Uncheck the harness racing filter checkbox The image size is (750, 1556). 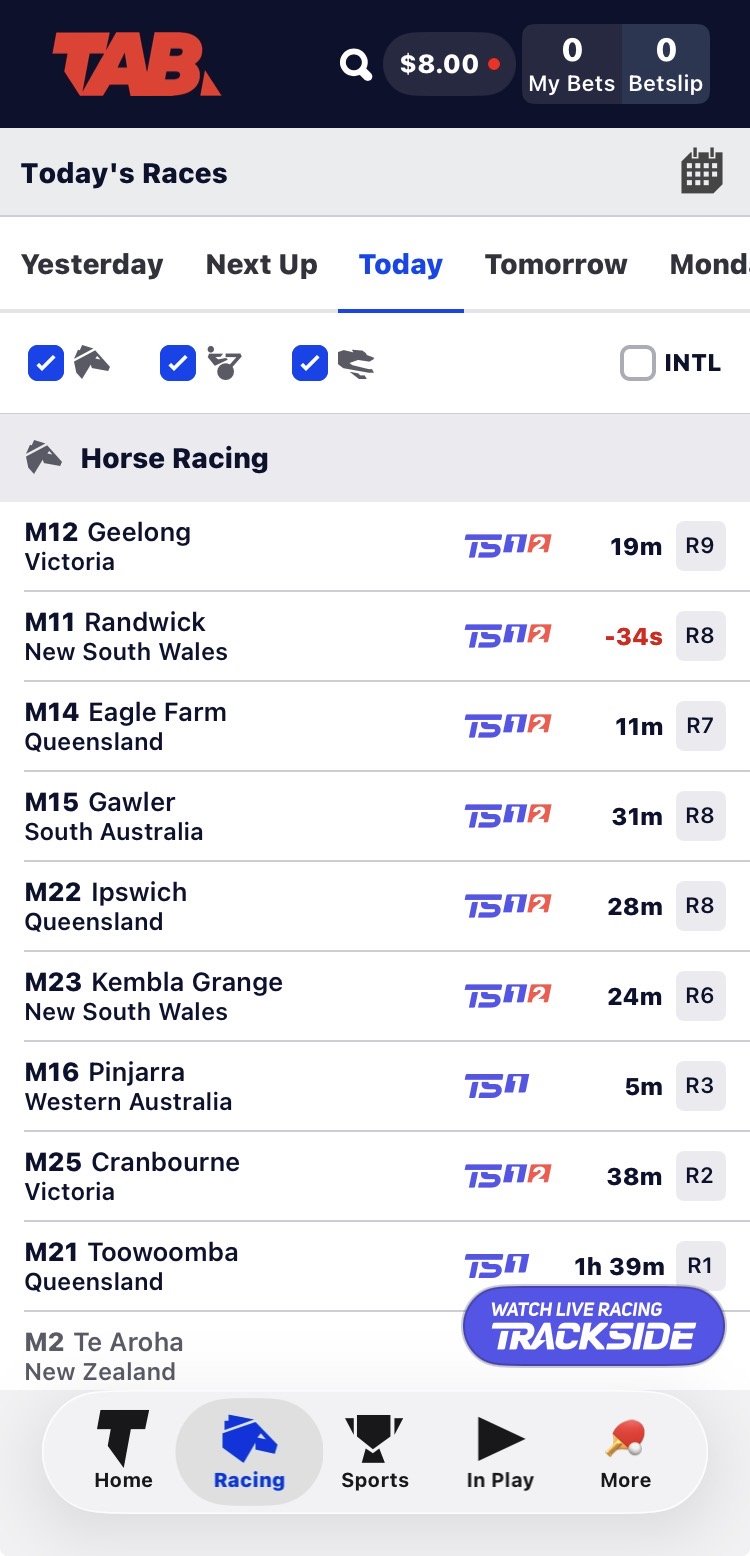(x=178, y=363)
